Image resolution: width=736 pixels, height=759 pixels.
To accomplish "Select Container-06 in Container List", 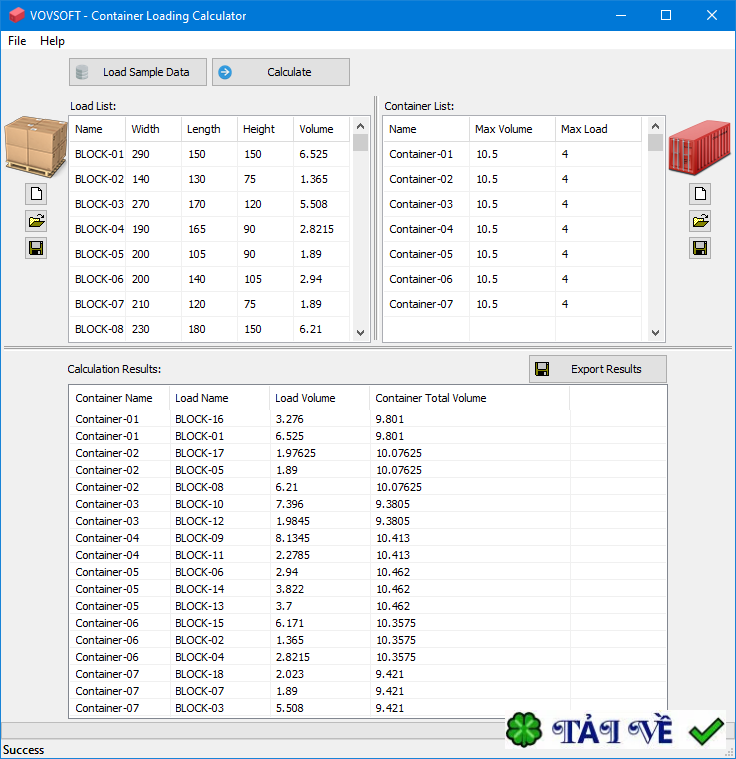I will pos(513,279).
